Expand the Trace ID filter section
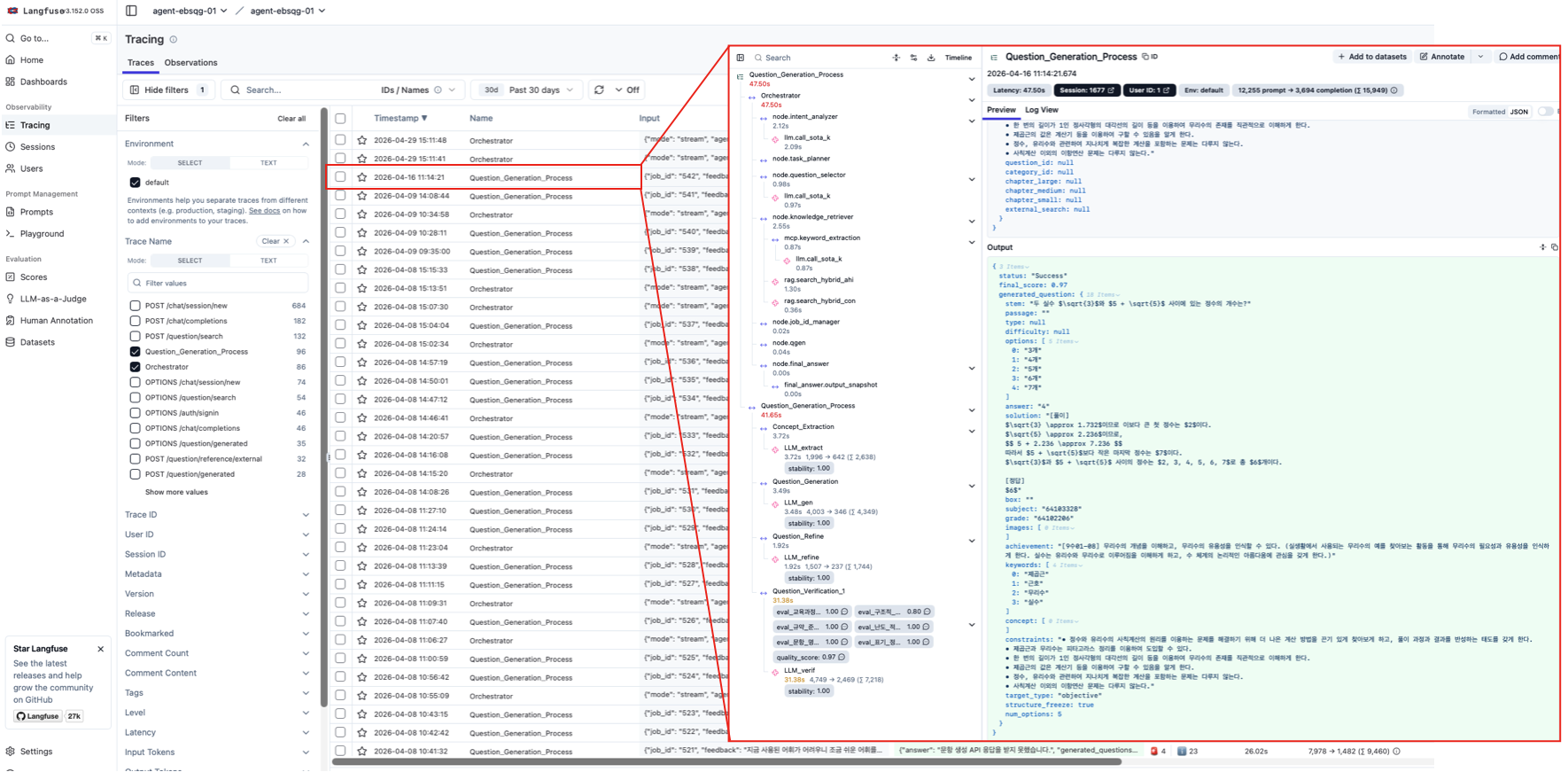The image size is (1568, 772). [x=306, y=515]
